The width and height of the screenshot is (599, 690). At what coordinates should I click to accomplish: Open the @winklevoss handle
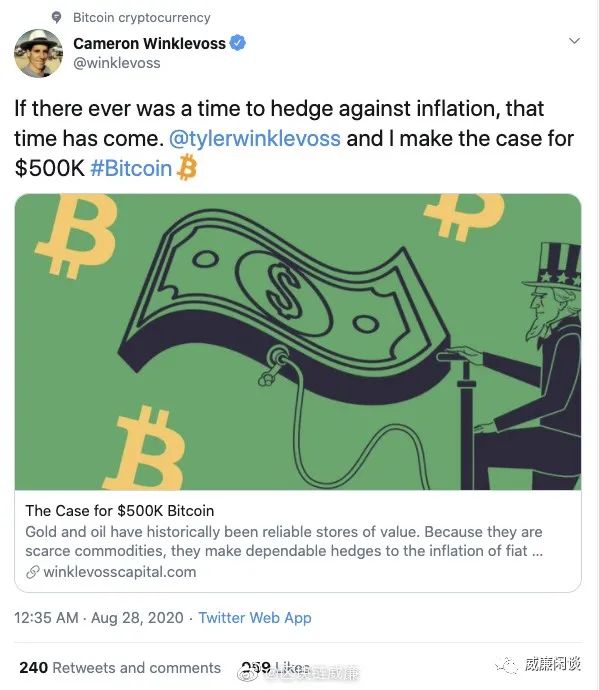coord(117,63)
